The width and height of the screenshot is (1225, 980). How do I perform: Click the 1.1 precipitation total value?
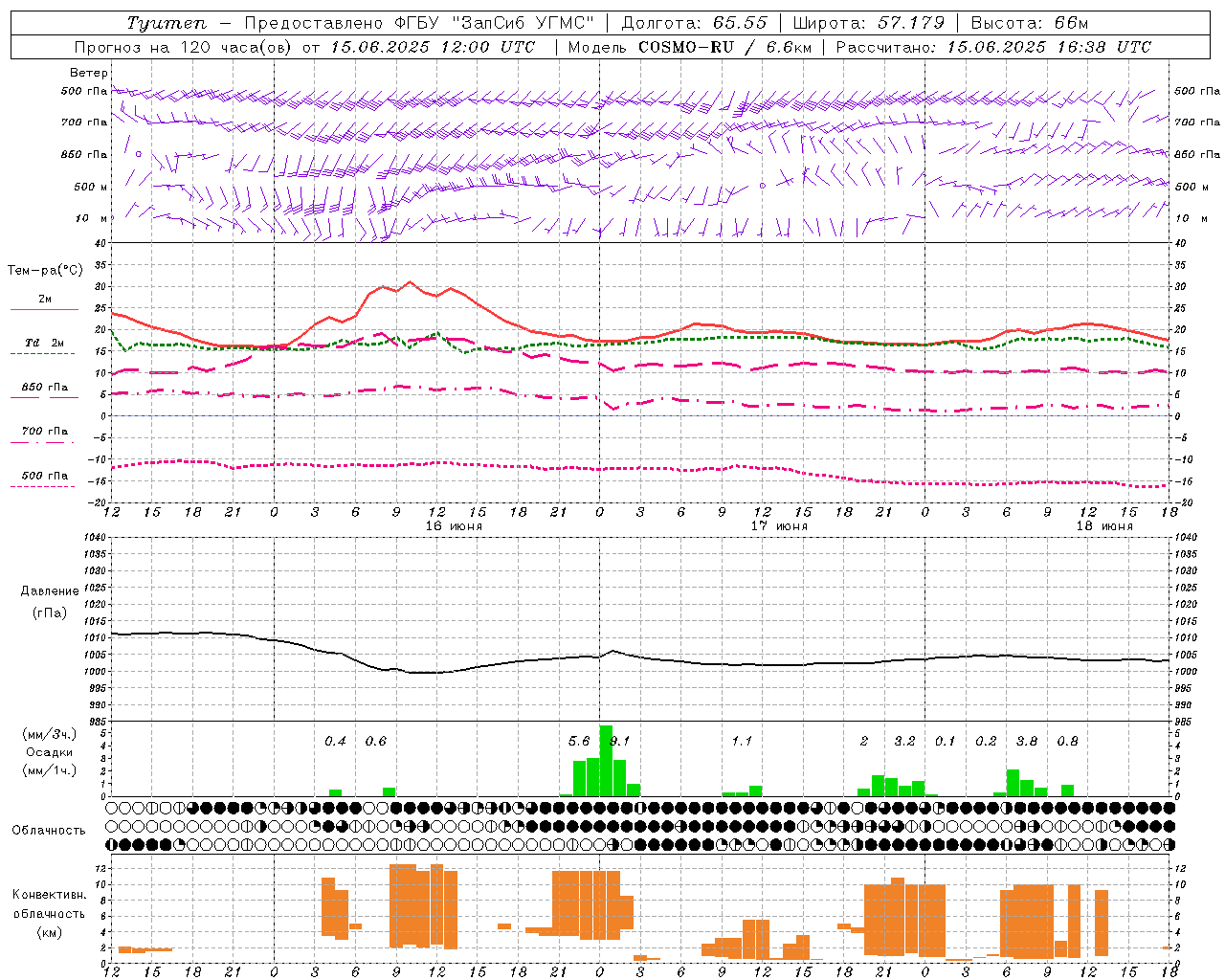(x=742, y=741)
